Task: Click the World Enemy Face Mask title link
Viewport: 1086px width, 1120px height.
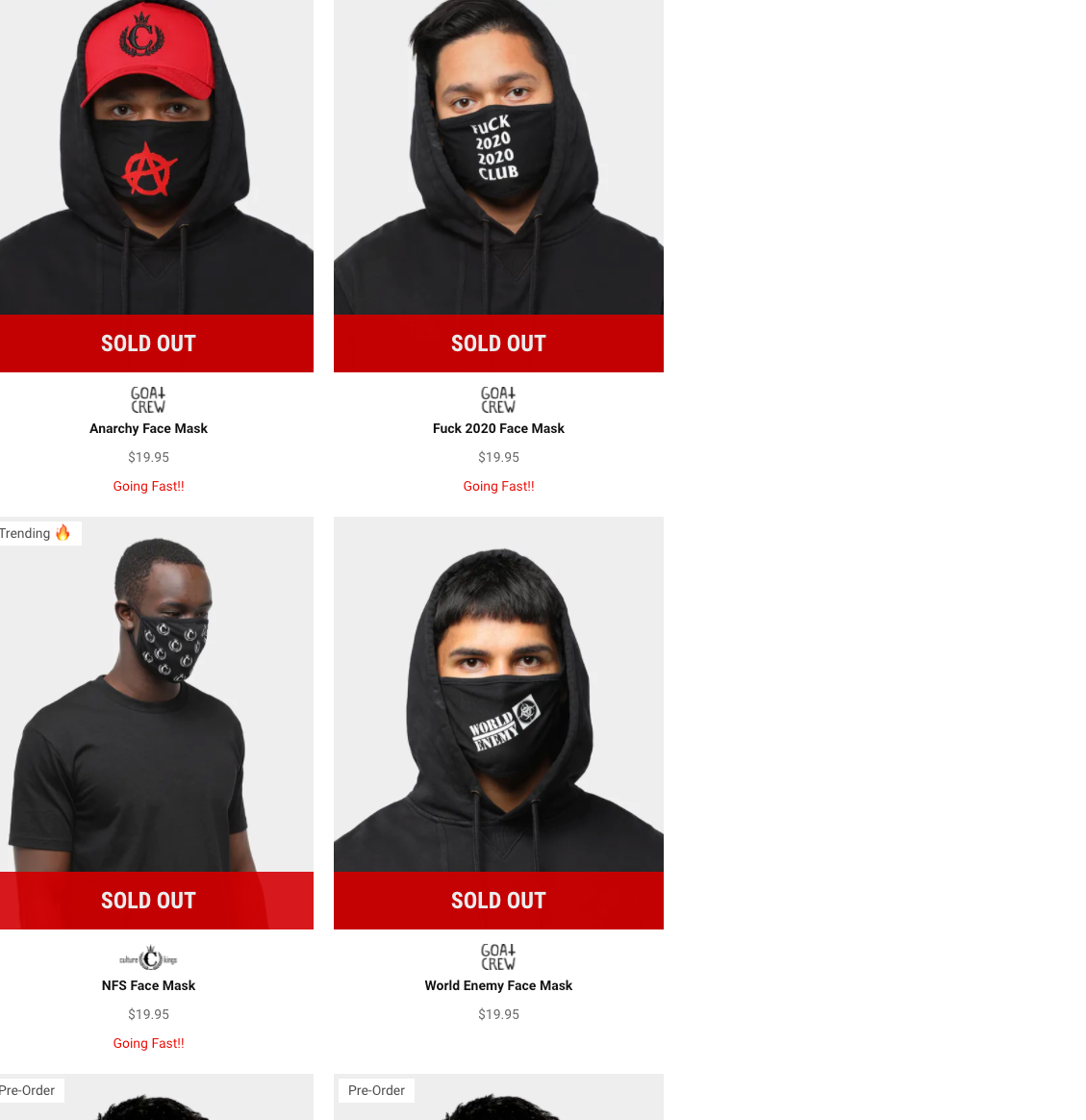Action: pyautogui.click(x=498, y=985)
